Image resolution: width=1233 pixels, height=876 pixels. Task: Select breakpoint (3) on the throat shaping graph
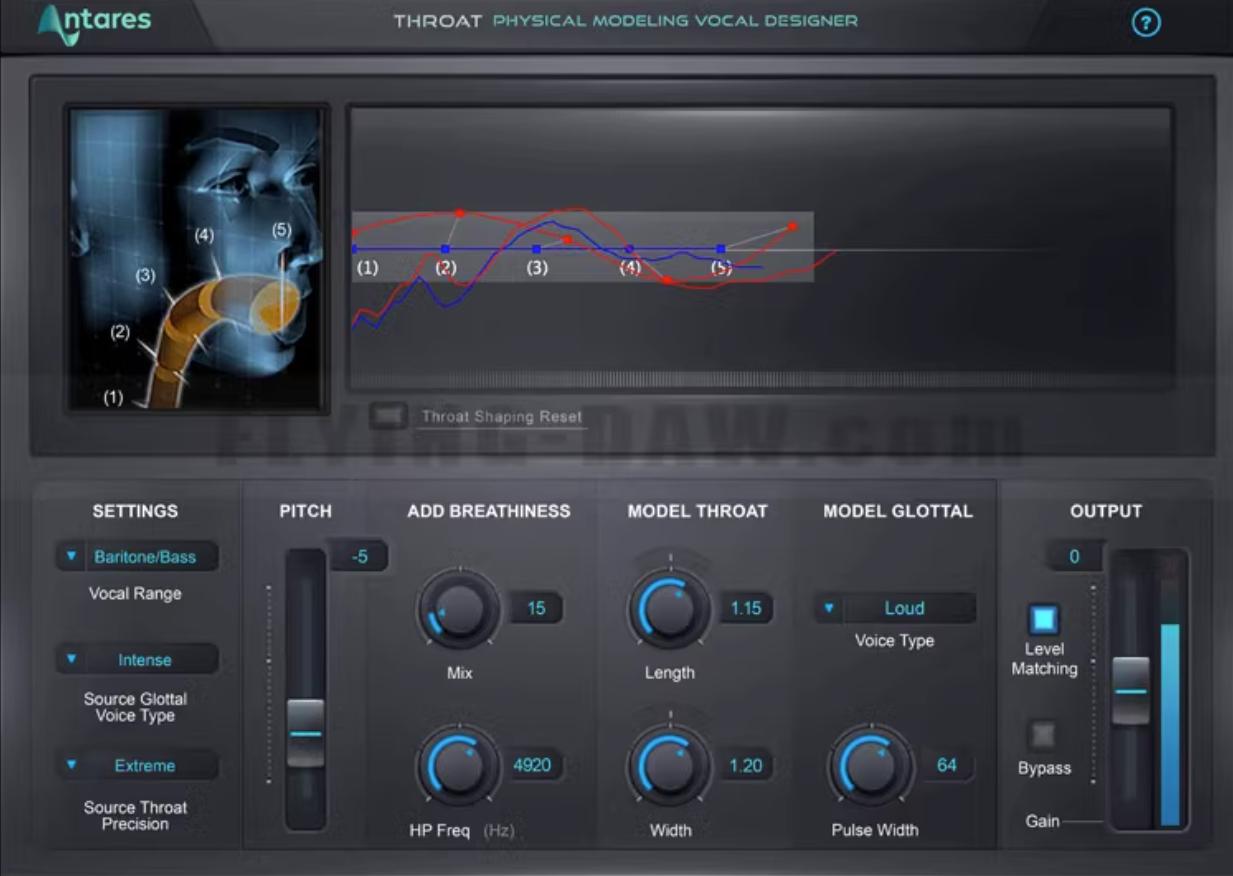[537, 247]
